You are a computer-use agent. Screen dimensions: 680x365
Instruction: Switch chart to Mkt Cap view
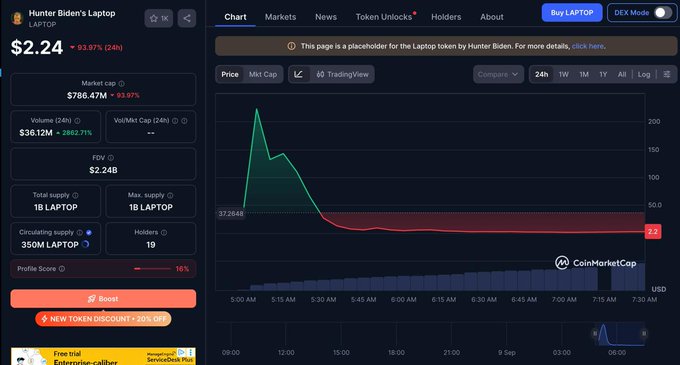coord(263,74)
